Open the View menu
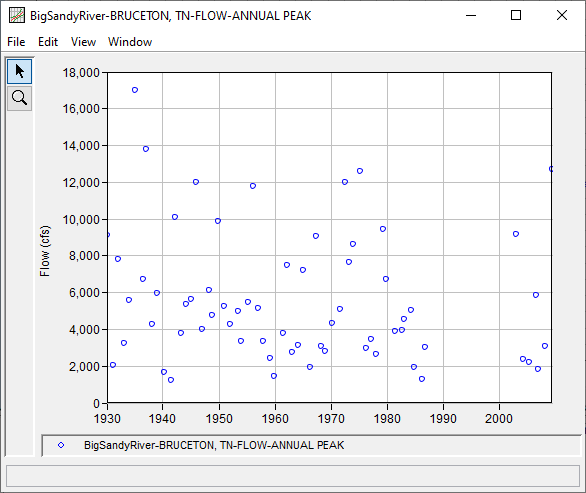This screenshot has height=493, width=586. pyautogui.click(x=83, y=42)
